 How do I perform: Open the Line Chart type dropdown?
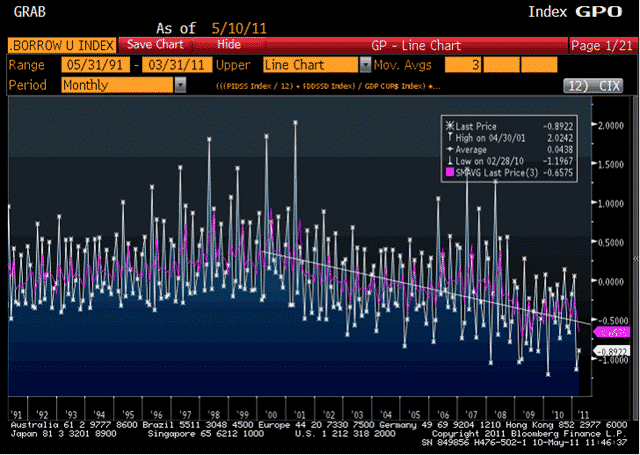pyautogui.click(x=364, y=65)
